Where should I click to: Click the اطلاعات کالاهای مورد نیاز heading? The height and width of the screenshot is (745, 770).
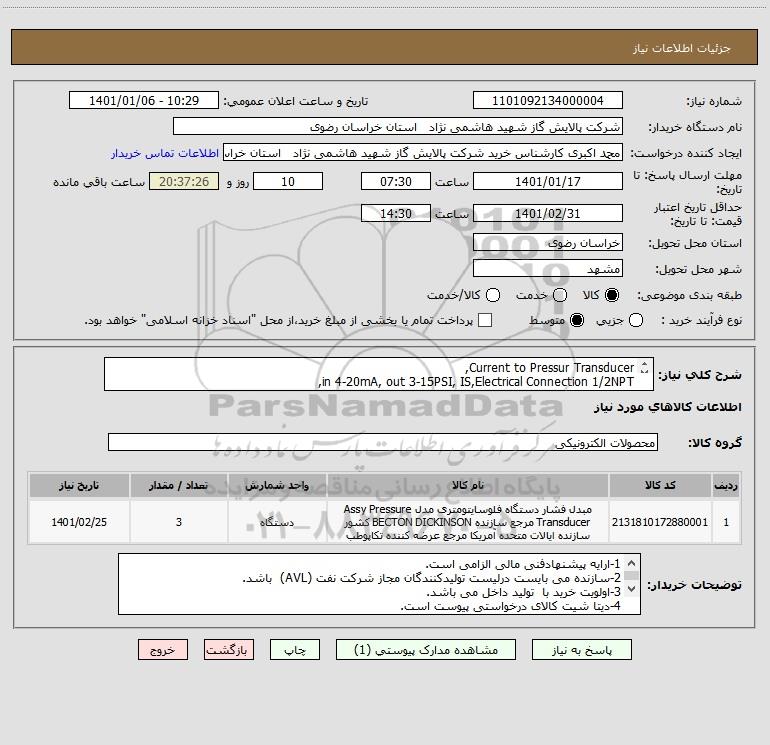pos(667,407)
